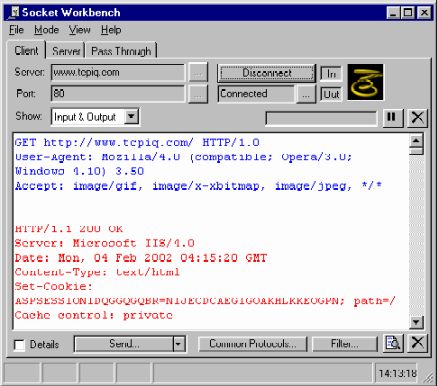The image size is (437, 386).
Task: Click the Socket Workbench title bar icon
Action: click(15, 12)
